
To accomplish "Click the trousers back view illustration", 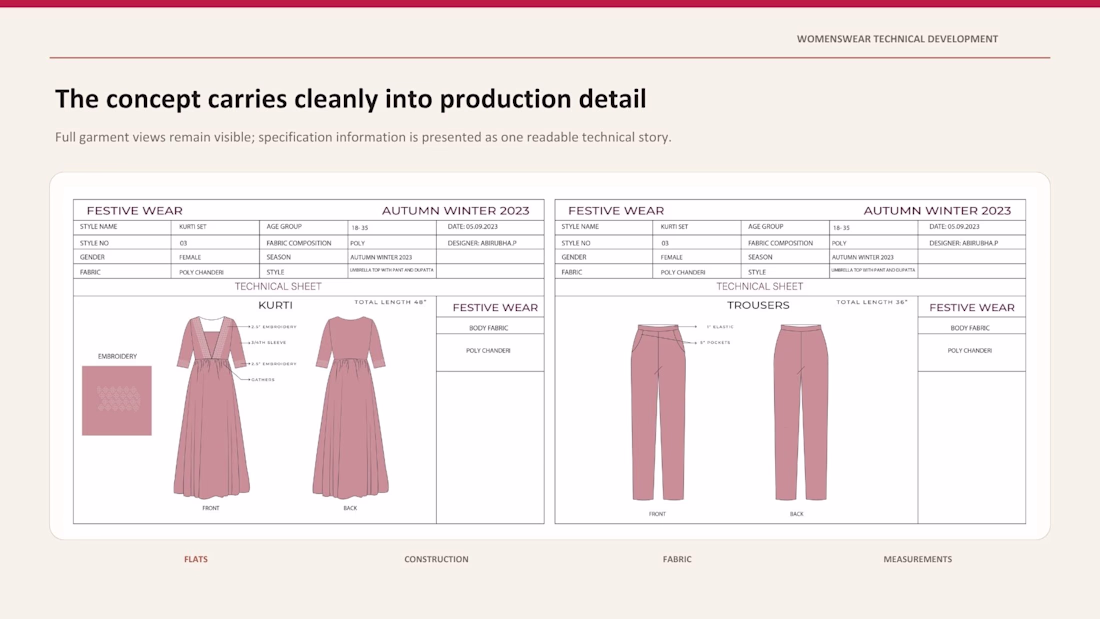I will click(800, 412).
